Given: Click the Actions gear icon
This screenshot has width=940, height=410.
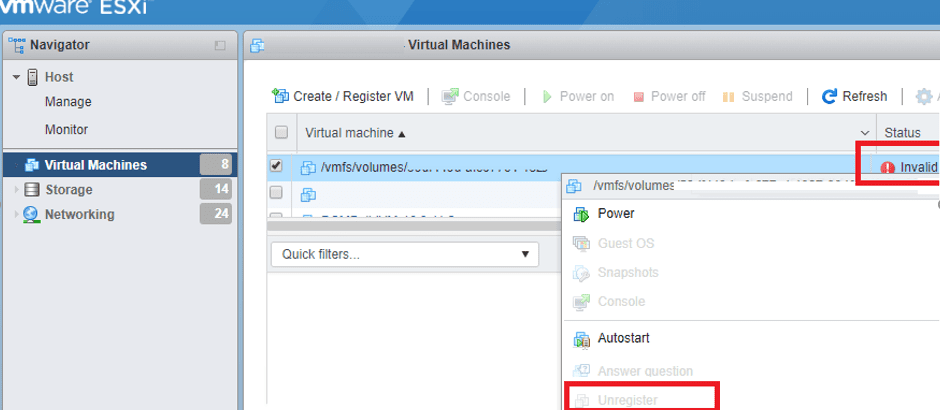Looking at the screenshot, I should coord(924,97).
